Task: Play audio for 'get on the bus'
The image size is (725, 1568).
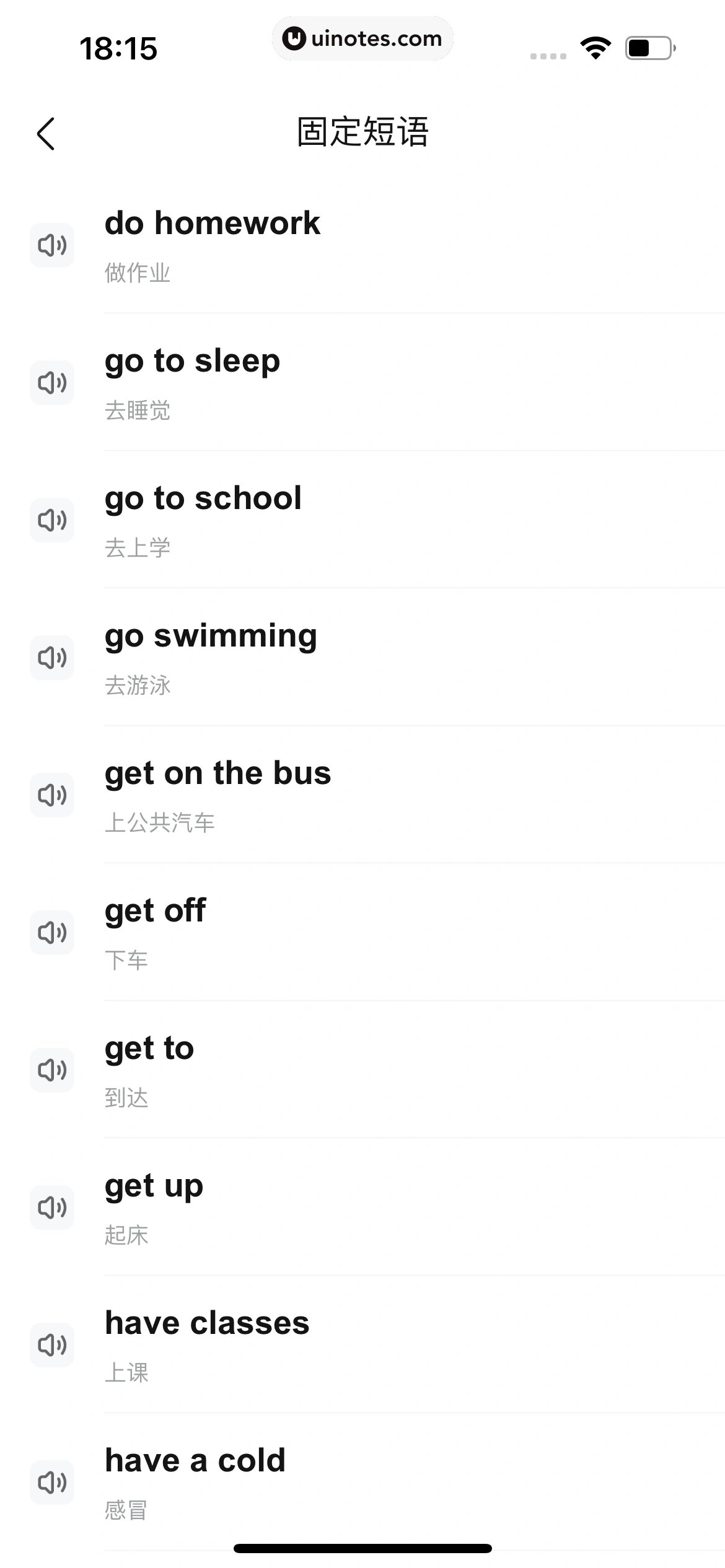Action: click(x=52, y=795)
